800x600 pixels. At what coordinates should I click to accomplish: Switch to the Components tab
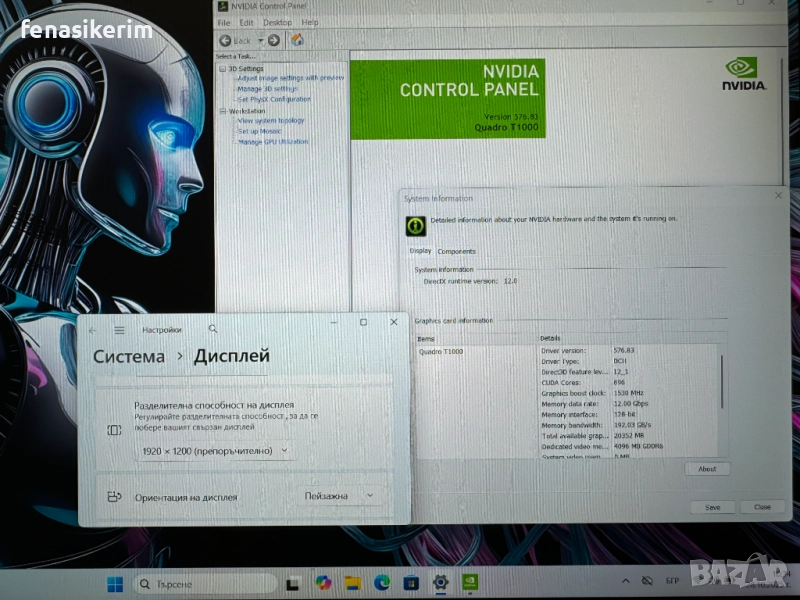456,252
